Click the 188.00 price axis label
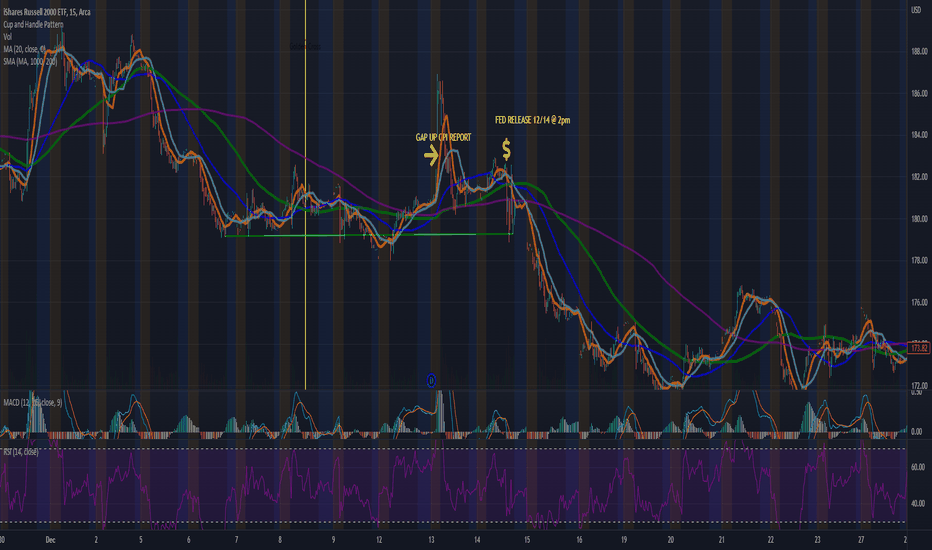 pos(920,52)
